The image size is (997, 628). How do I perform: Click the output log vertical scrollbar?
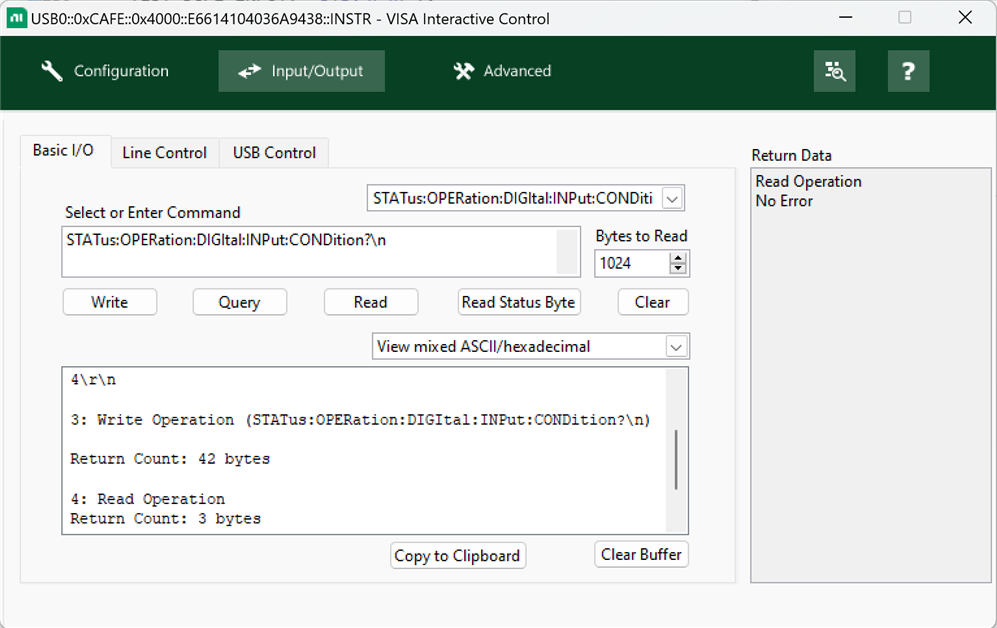pyautogui.click(x=677, y=460)
